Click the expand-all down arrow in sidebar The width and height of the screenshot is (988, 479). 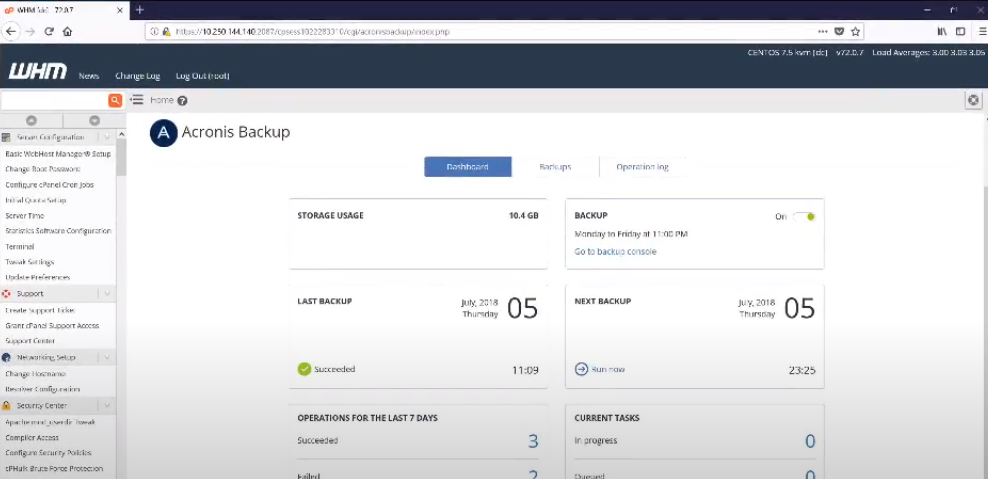95,120
